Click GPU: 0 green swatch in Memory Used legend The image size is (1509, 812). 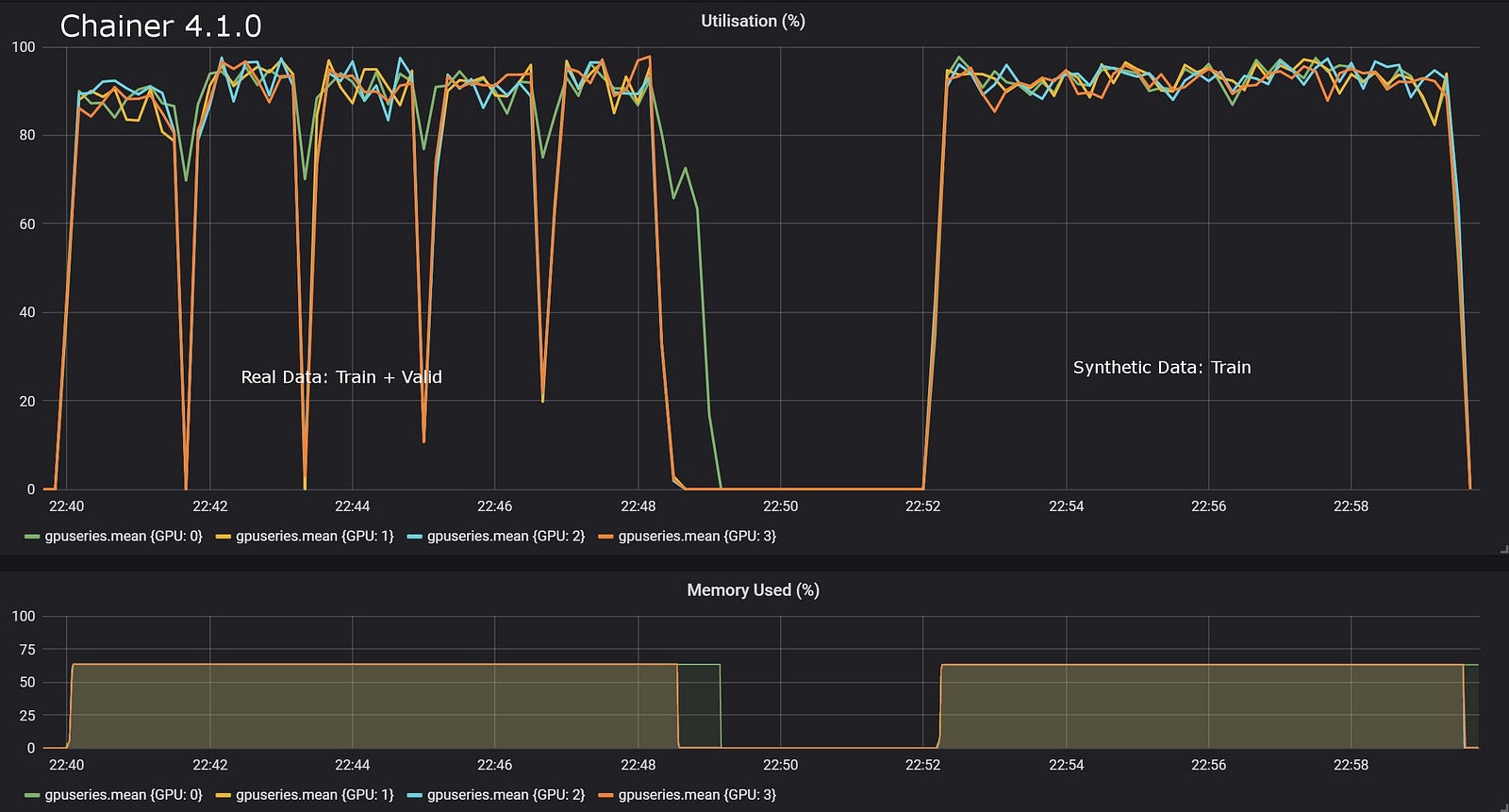[x=32, y=795]
